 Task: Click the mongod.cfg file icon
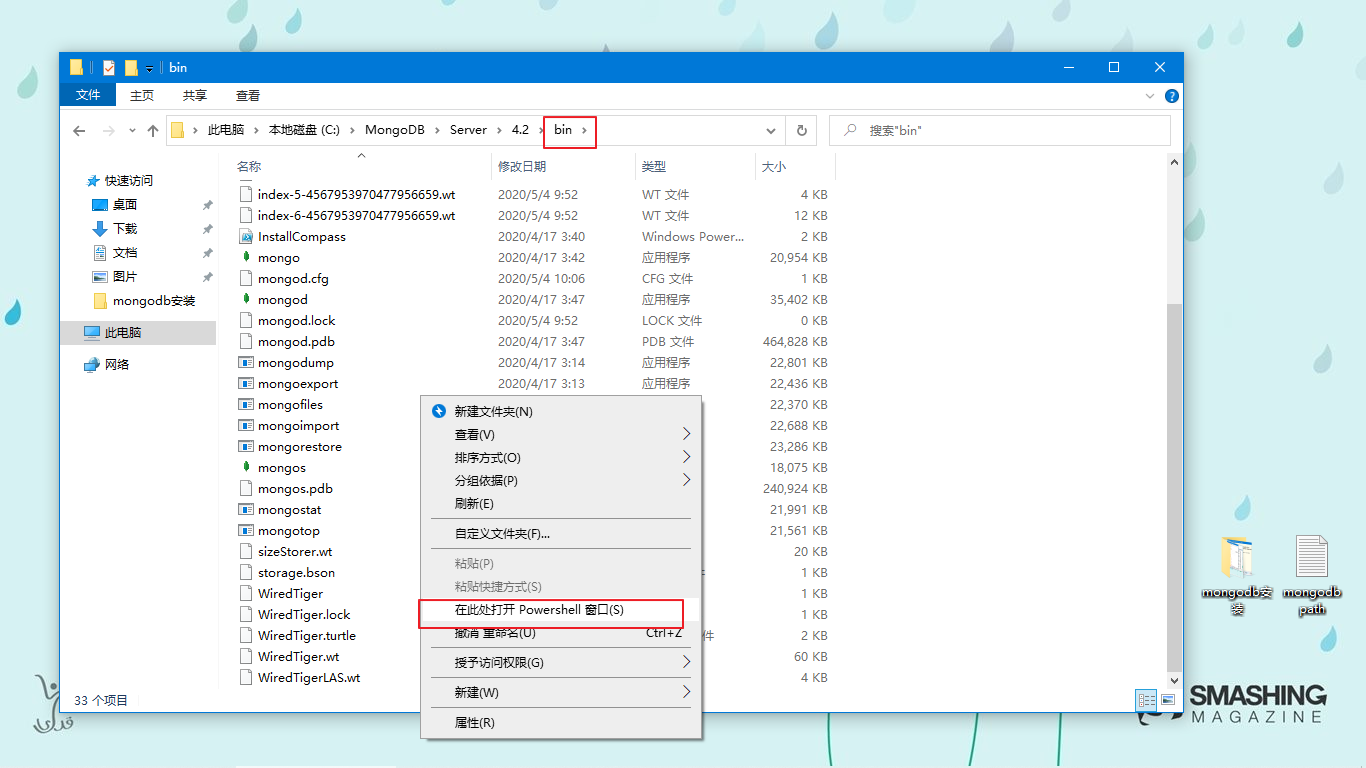coord(247,278)
